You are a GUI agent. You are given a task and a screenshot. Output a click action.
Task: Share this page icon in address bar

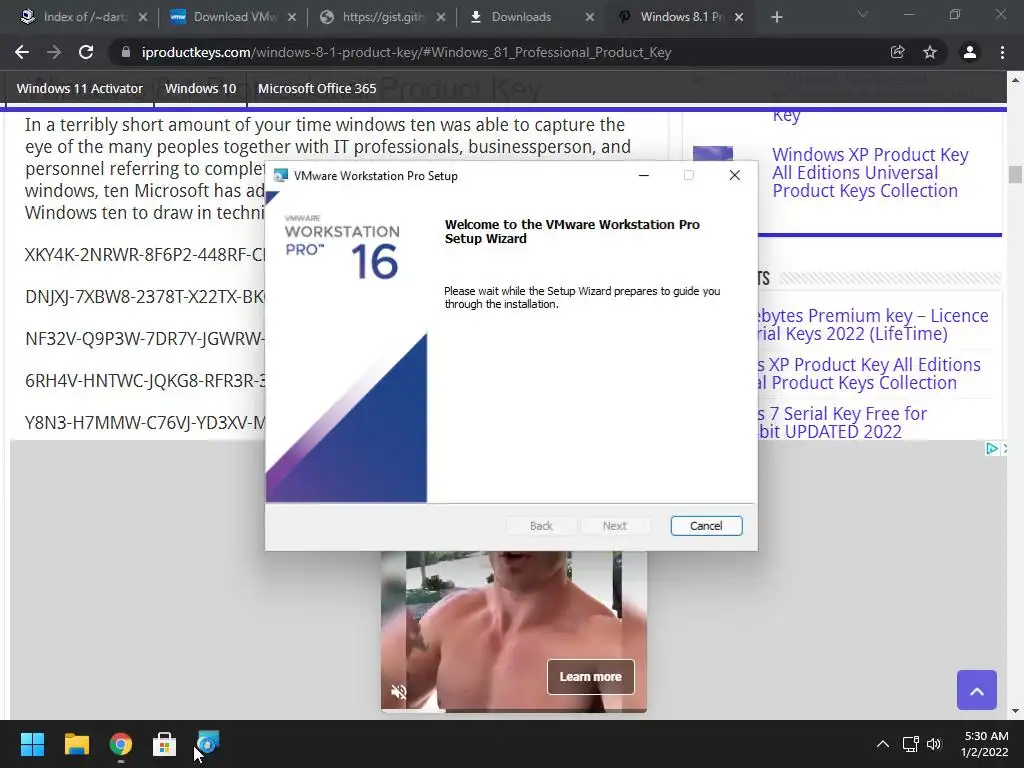click(x=897, y=52)
